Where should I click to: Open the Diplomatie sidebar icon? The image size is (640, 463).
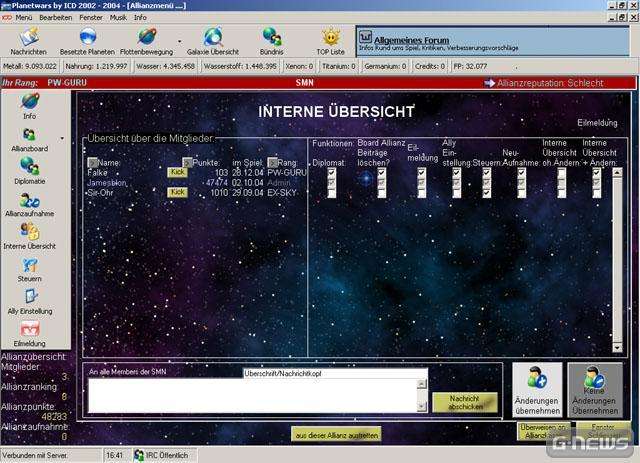tap(29, 166)
